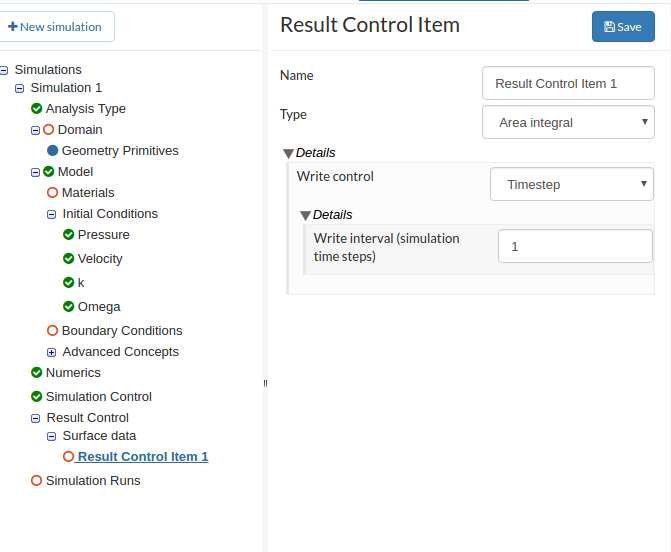The image size is (671, 552).
Task: Click the orange circle icon beside Boundary Conditions
Action: [x=53, y=330]
